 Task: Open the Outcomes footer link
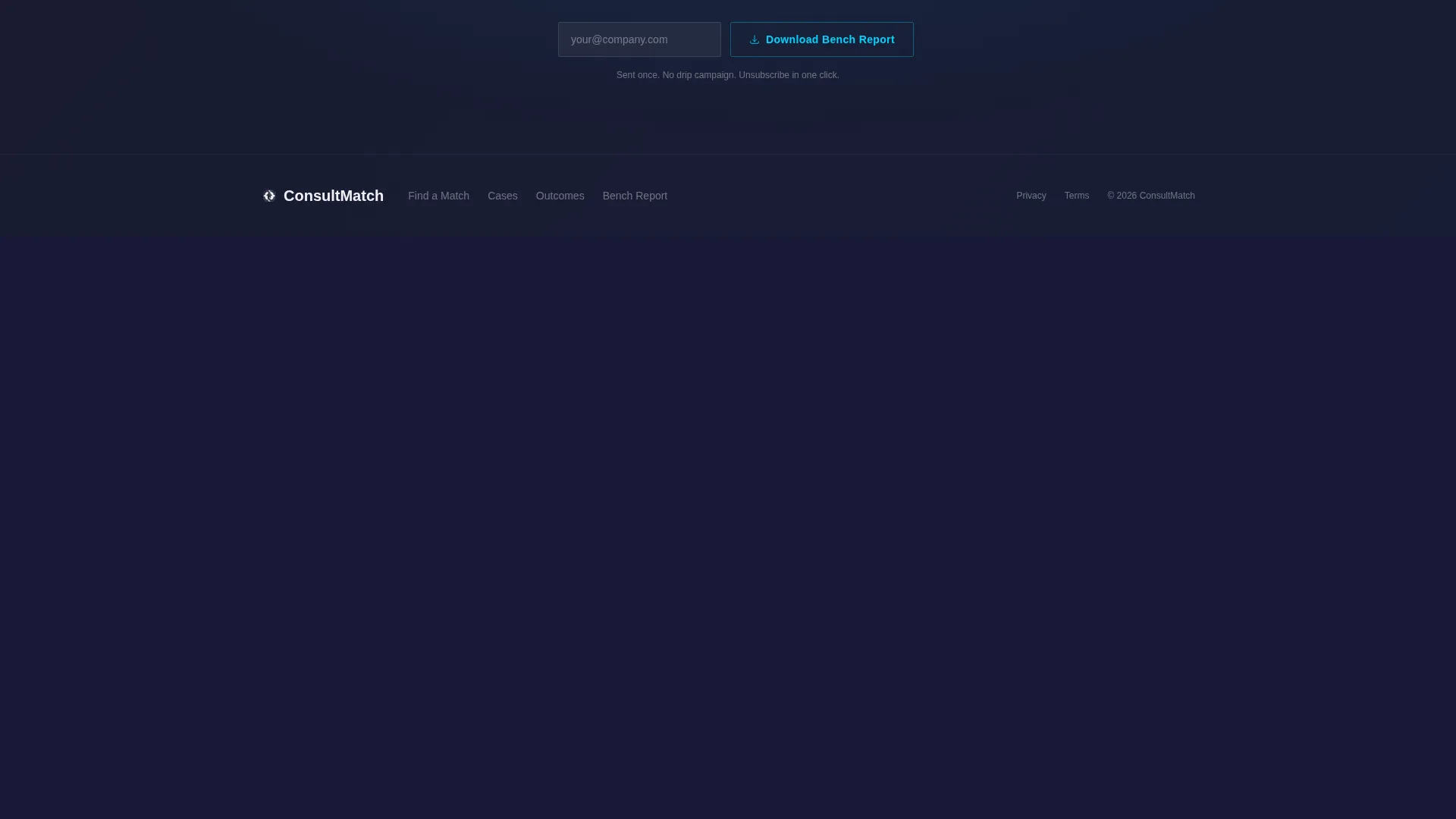click(560, 196)
